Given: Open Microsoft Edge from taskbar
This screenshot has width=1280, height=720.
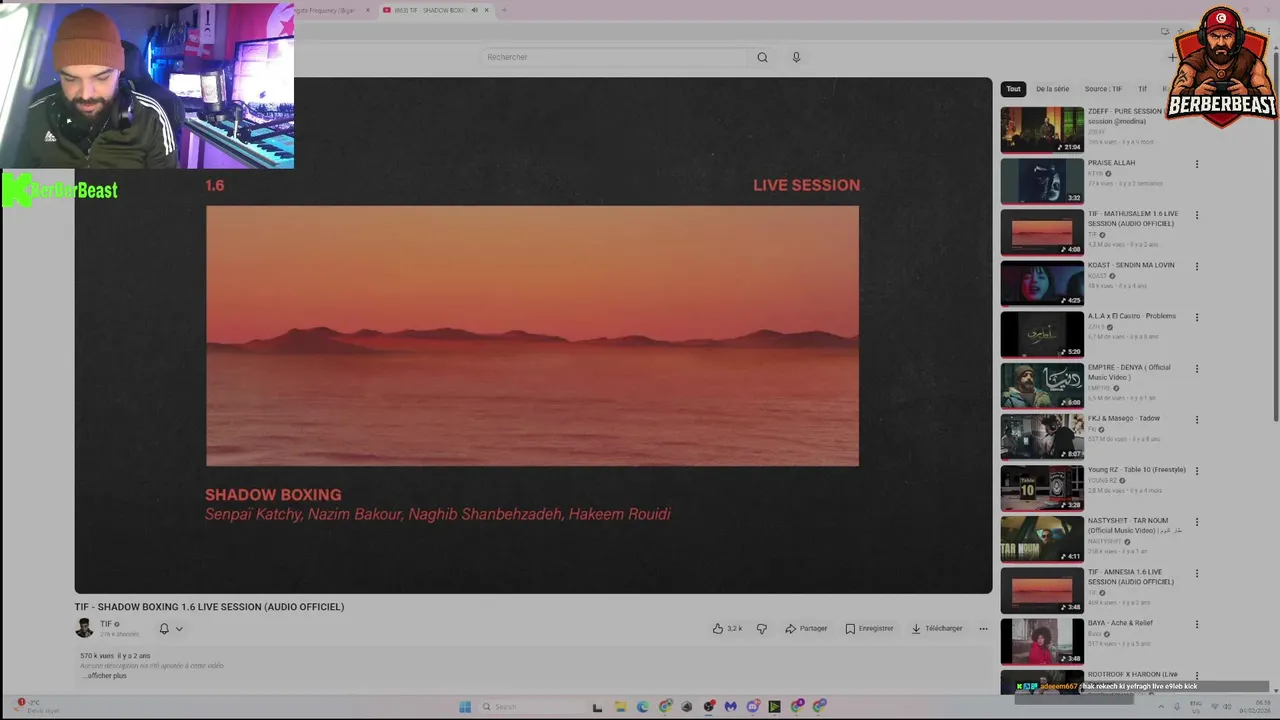Looking at the screenshot, I should [x=642, y=707].
